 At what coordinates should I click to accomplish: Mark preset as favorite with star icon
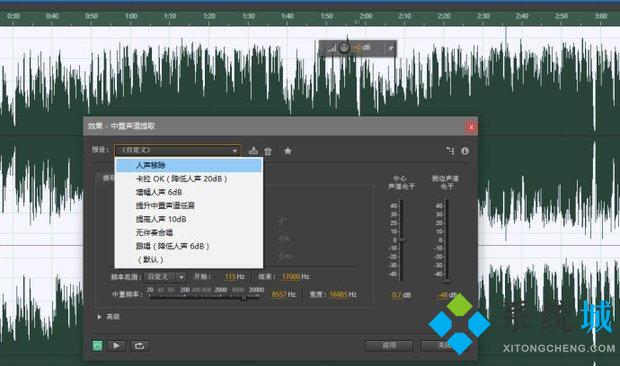click(288, 151)
